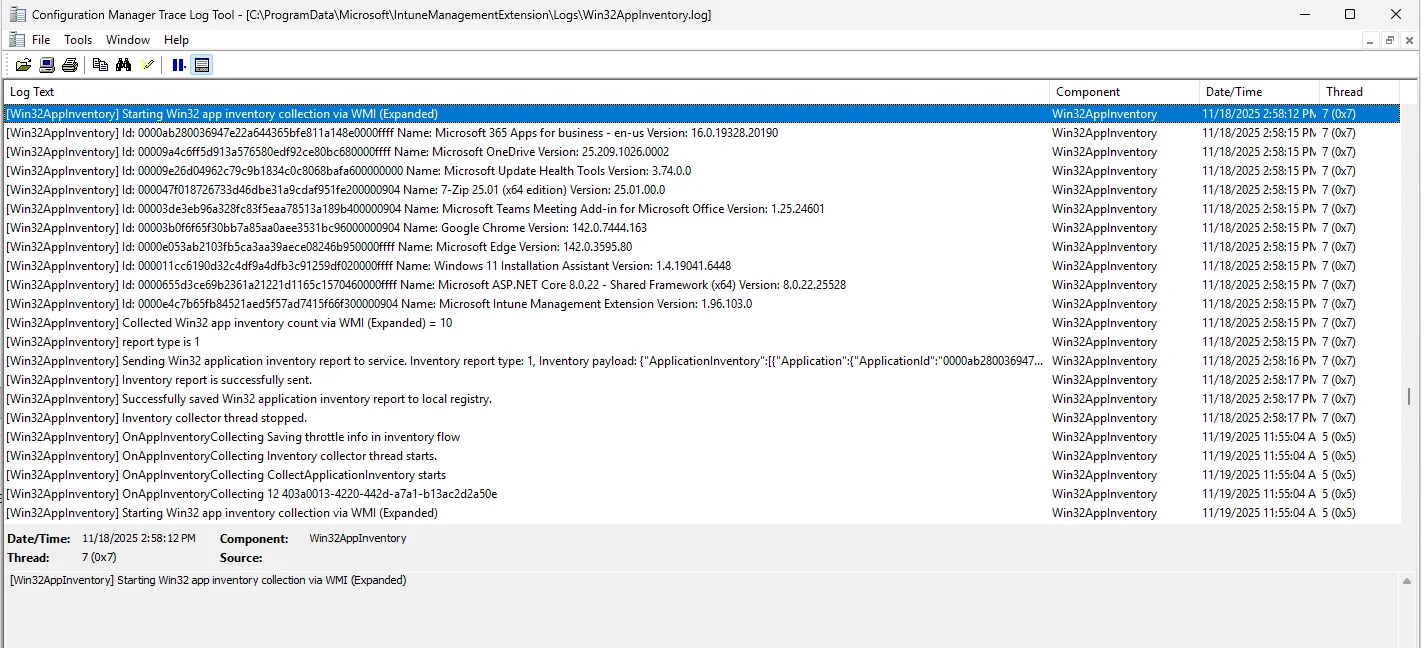Viewport: 1421px width, 648px height.
Task: Open the Help menu
Action: 176,40
